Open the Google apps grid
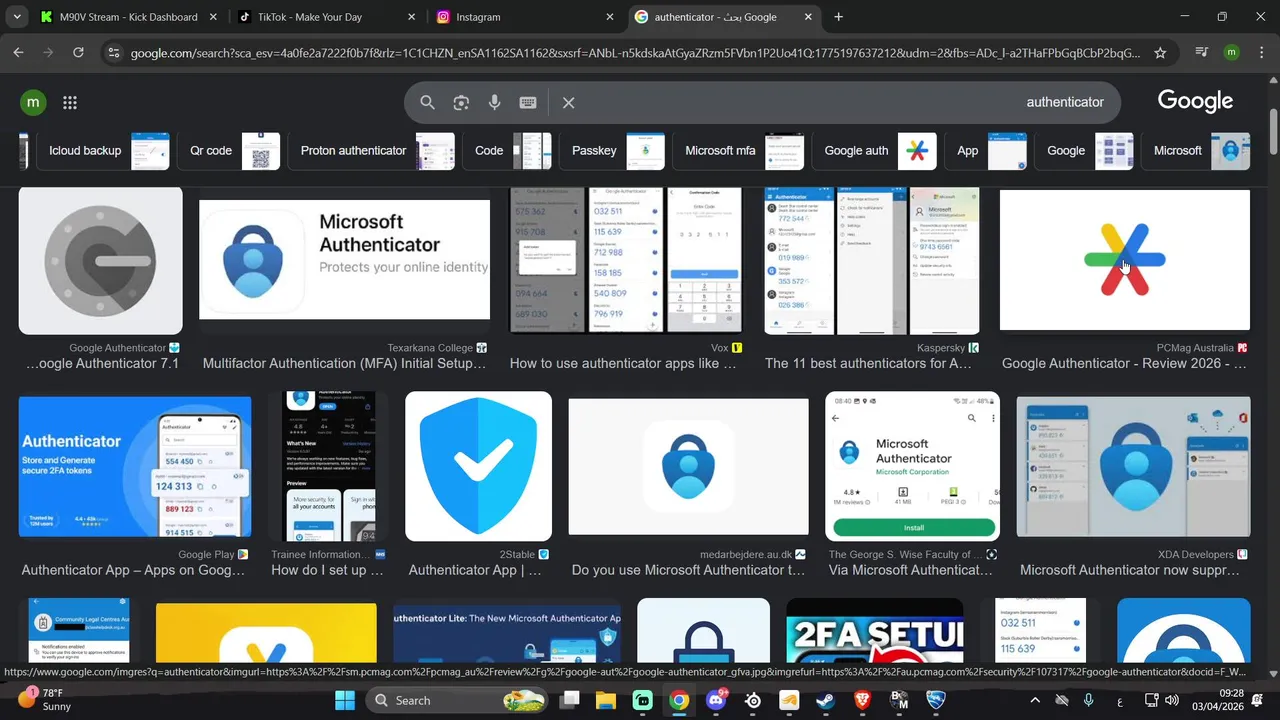Image resolution: width=1280 pixels, height=720 pixels. tap(70, 102)
